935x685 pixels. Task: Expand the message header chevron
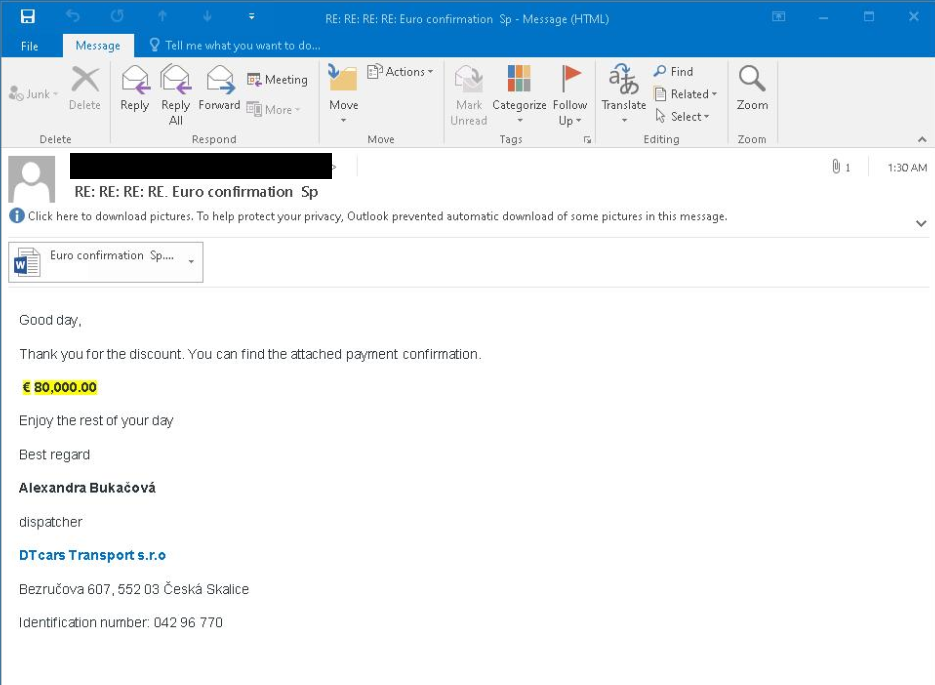point(921,224)
